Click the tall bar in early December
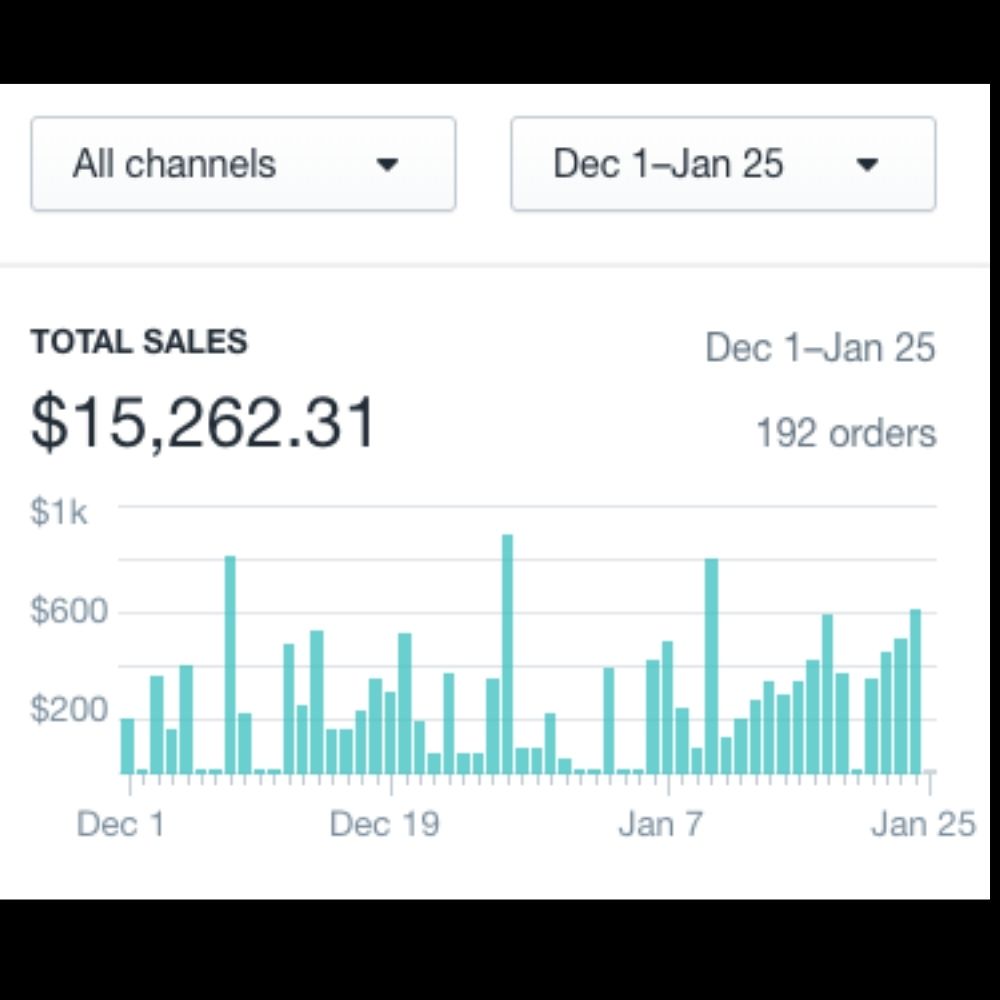 pos(230,665)
